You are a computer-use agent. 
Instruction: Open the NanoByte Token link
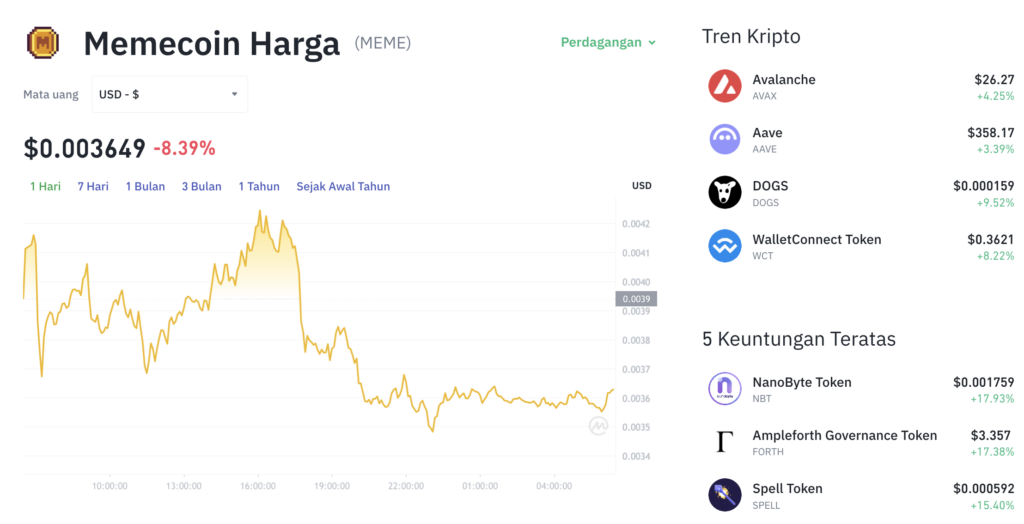click(802, 382)
